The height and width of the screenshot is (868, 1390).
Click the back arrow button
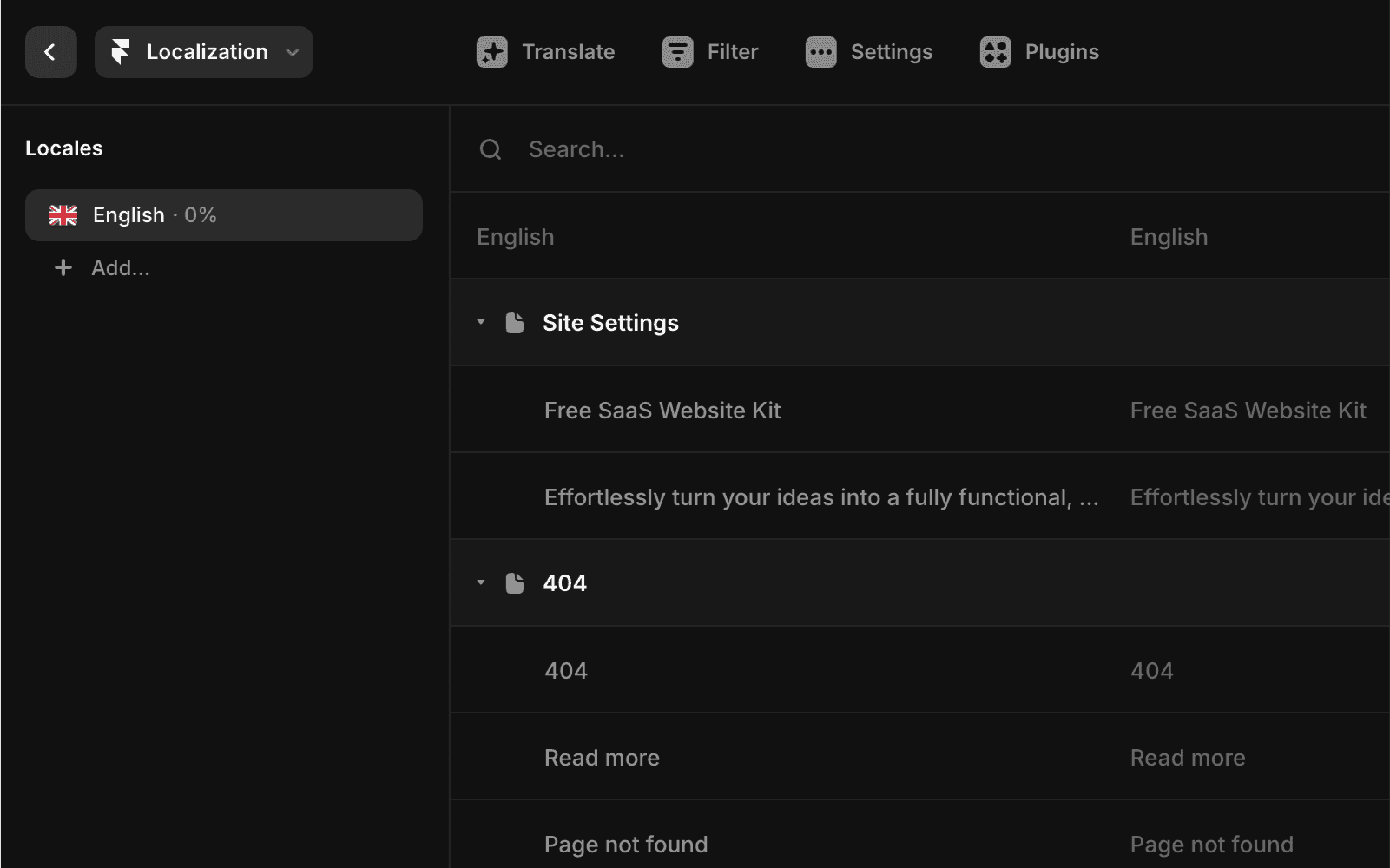click(50, 52)
